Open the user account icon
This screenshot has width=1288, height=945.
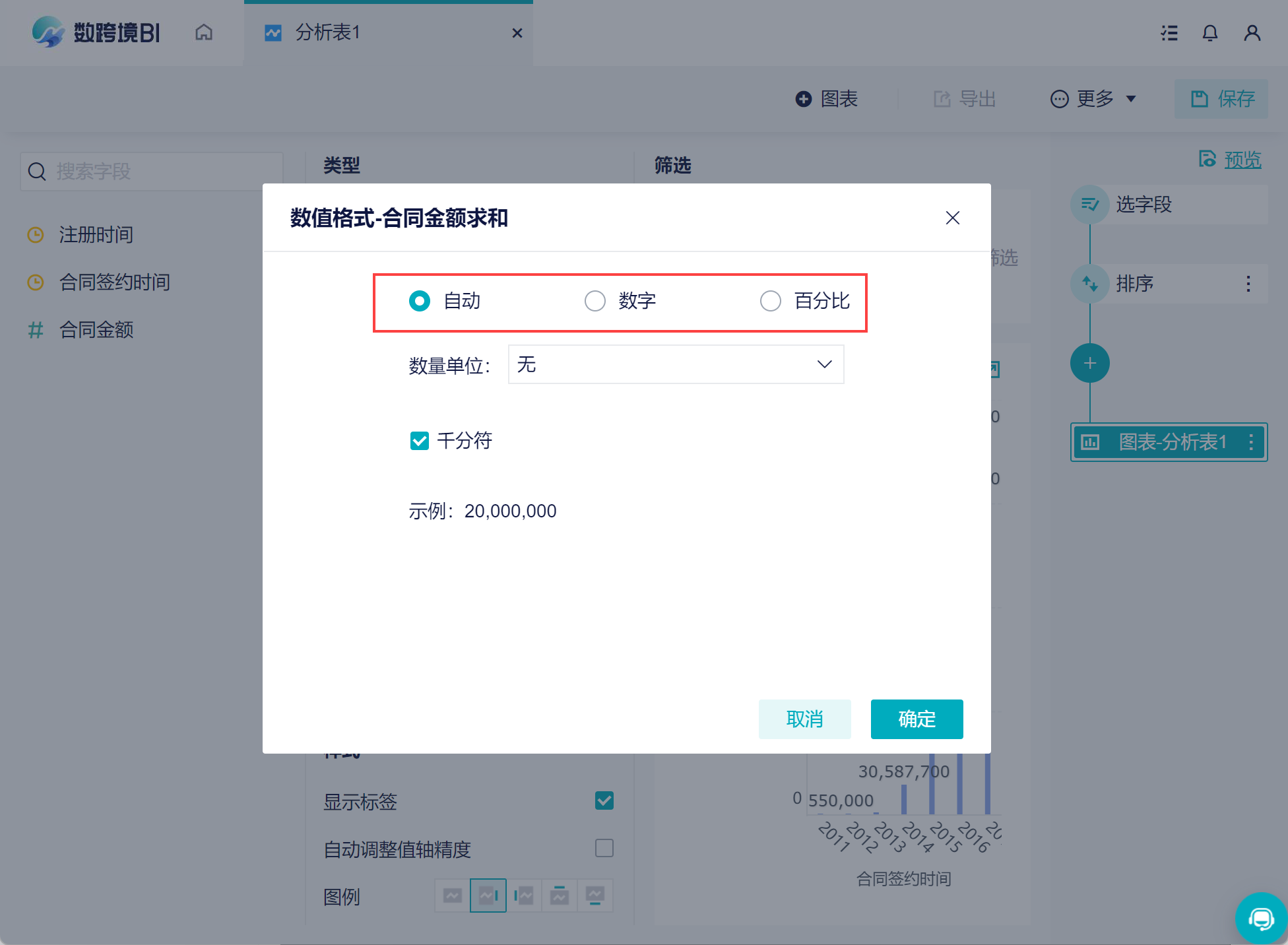point(1252,33)
